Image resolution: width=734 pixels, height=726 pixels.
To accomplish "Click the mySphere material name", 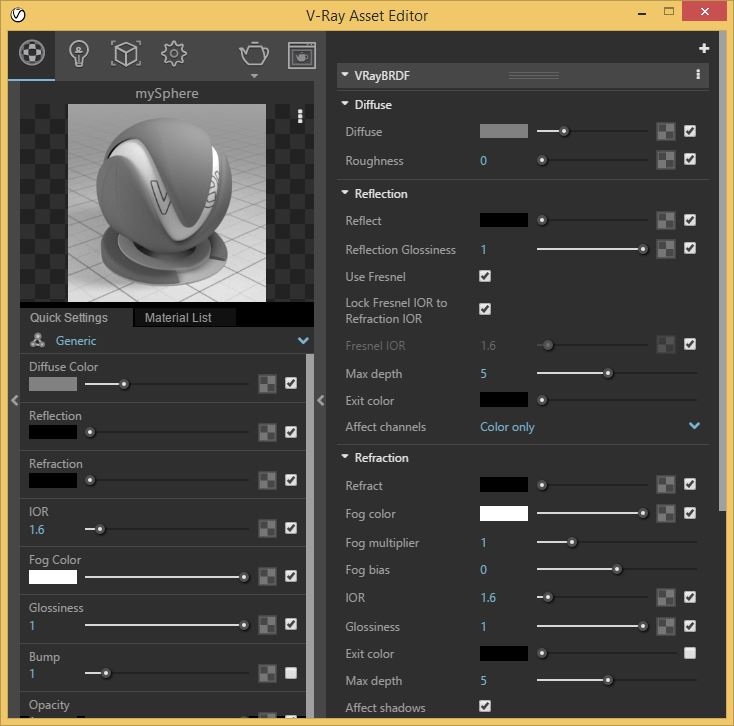I will [167, 93].
